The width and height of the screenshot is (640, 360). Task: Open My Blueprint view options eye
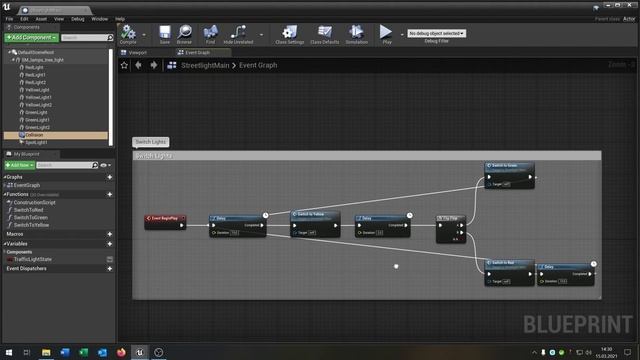[105, 165]
